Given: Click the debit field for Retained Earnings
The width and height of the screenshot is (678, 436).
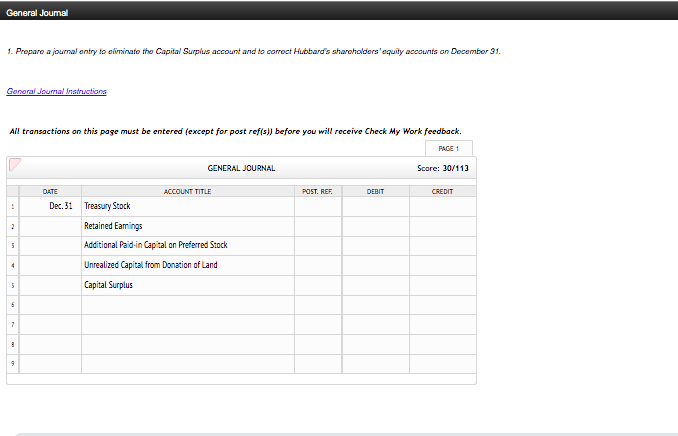Looking at the screenshot, I should pos(376,226).
